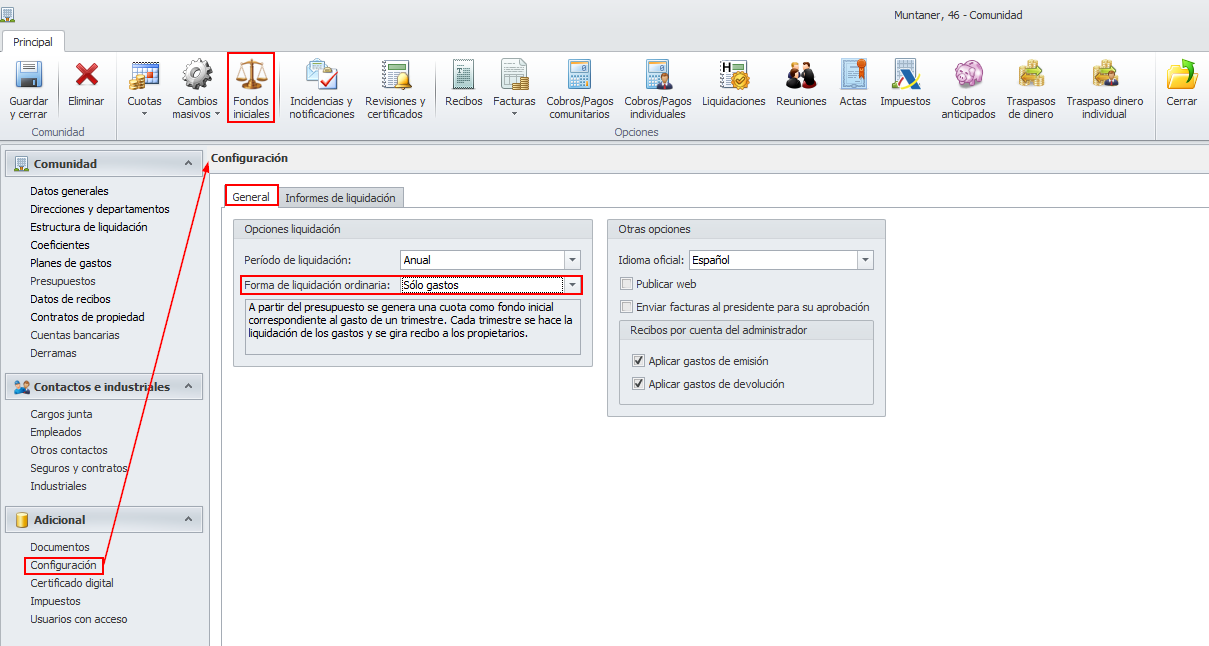Open Usuarios con acceso

79,619
